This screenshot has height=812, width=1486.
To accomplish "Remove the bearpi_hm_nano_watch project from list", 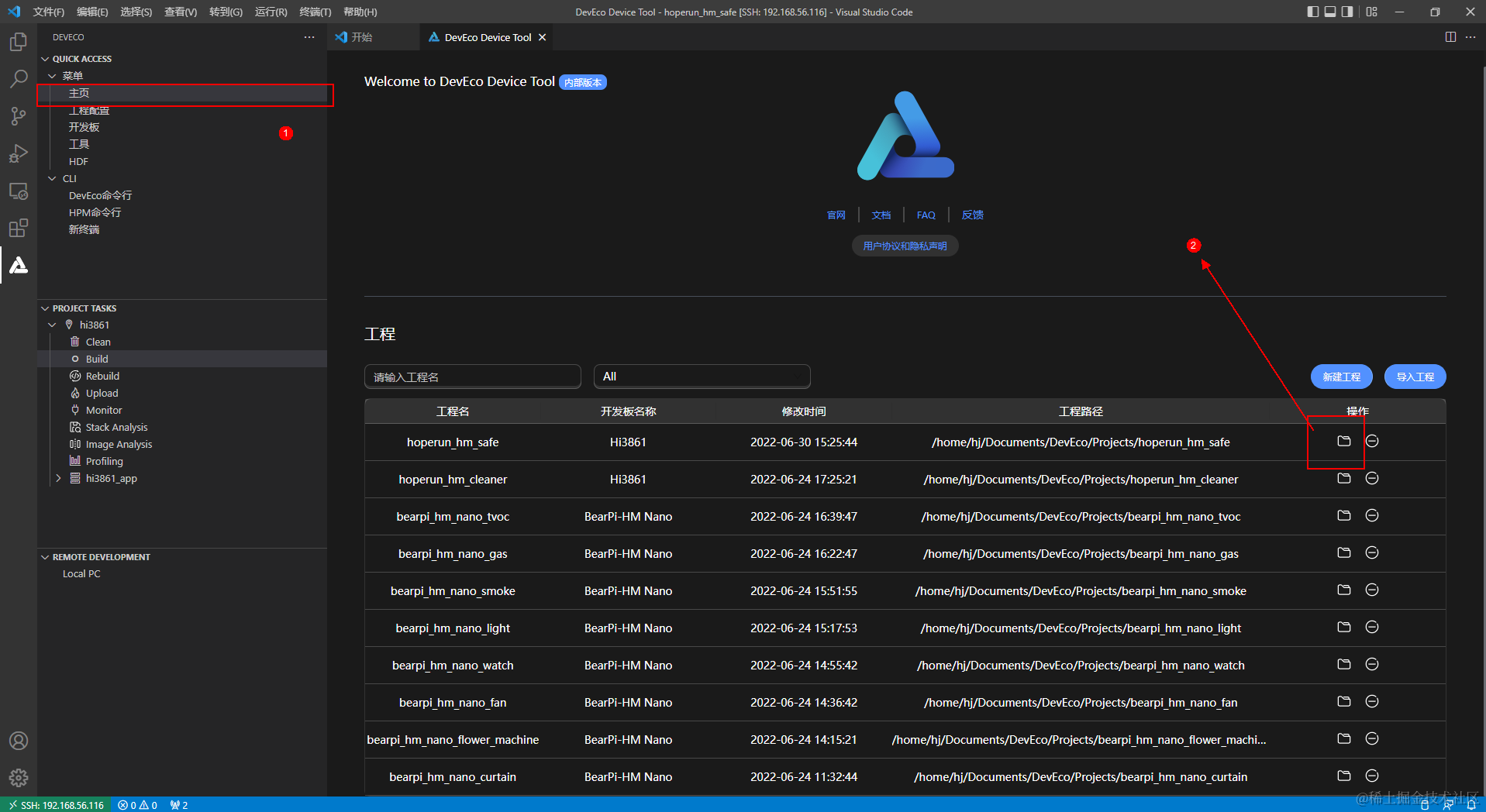I will pos(1372,664).
